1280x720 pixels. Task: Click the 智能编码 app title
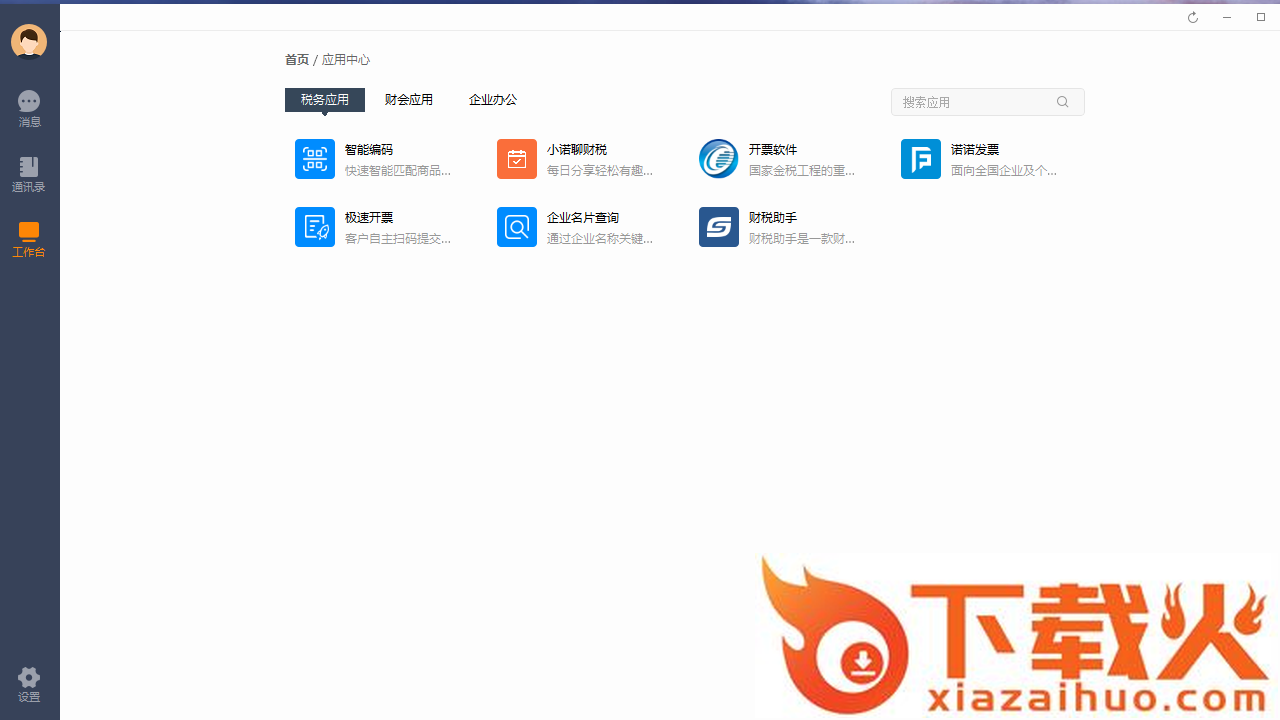point(369,150)
